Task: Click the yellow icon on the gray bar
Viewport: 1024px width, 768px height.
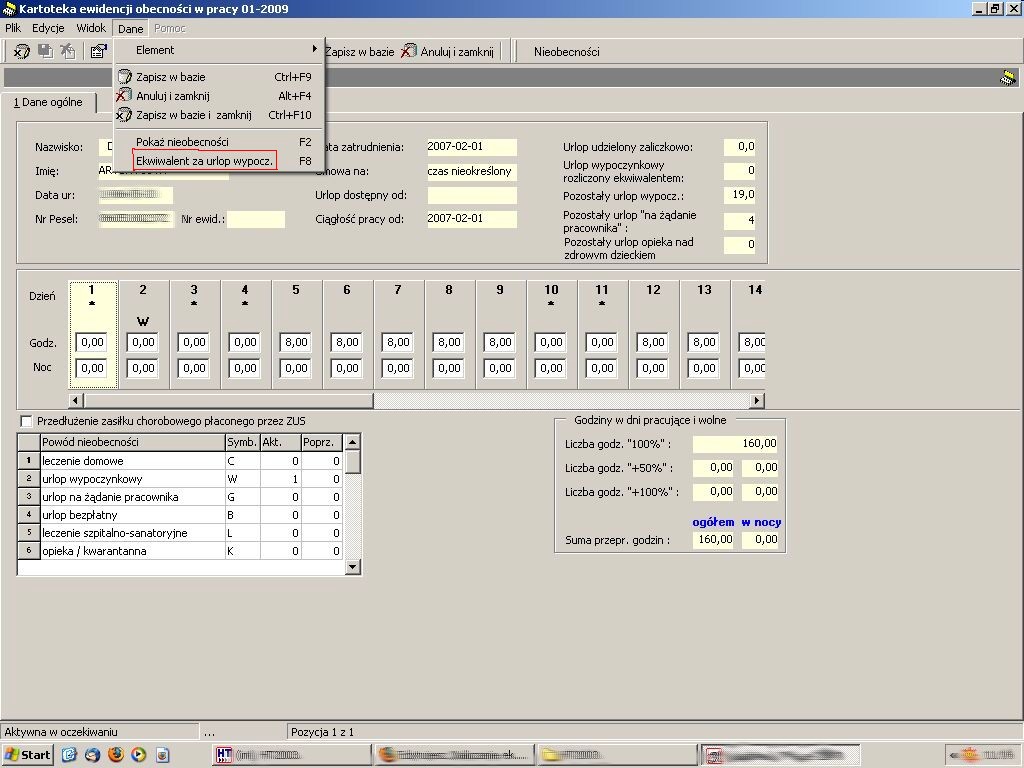Action: point(1008,78)
